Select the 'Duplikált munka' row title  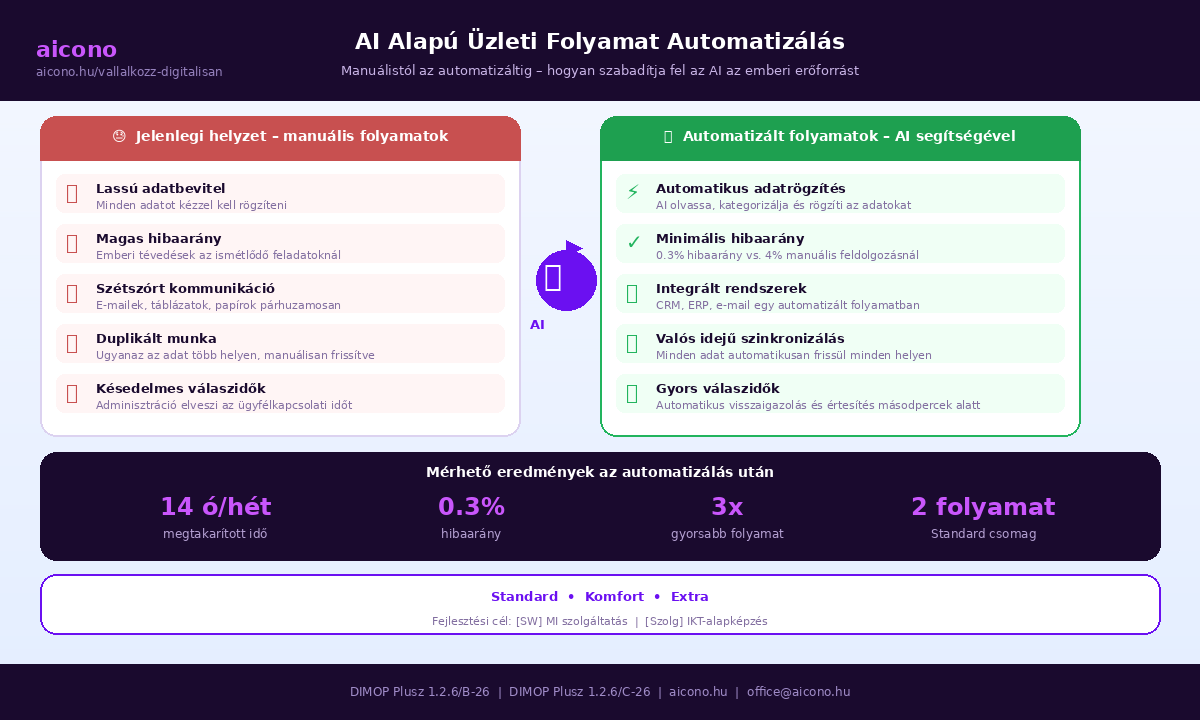156,338
